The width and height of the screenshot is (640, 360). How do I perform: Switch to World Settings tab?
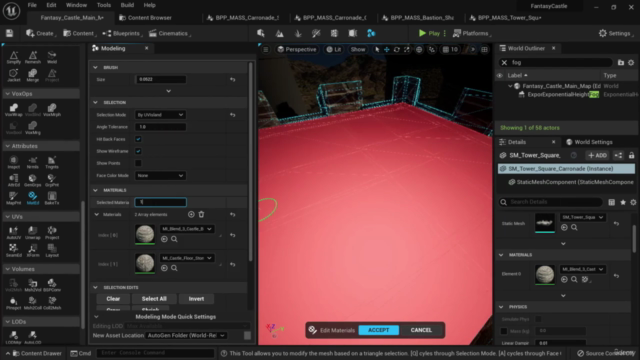click(589, 142)
